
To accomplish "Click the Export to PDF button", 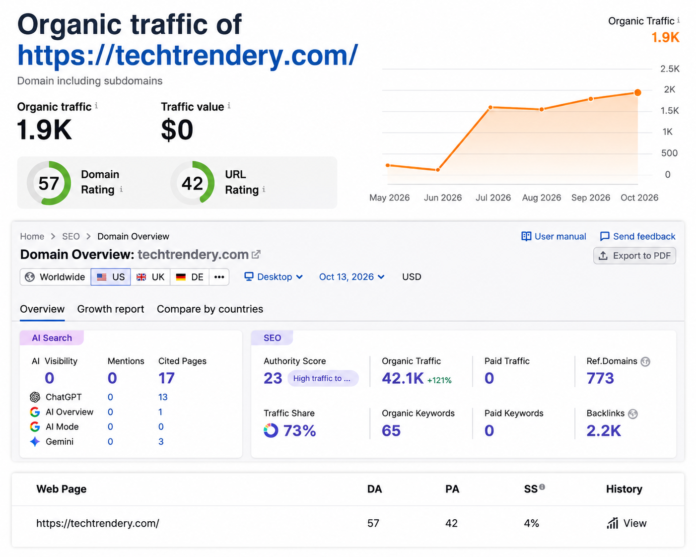I will (635, 256).
